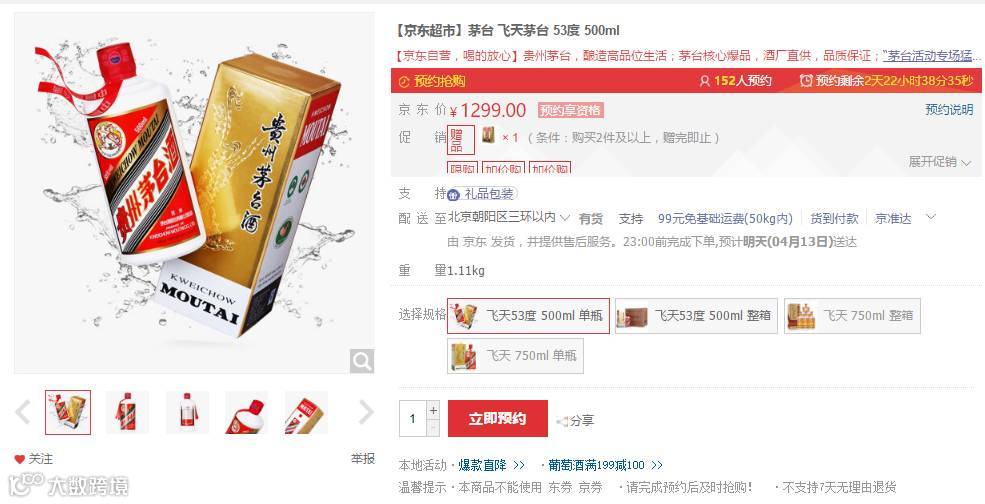Viewport: 985px width, 504px height.
Task: Select 飞天53度 500ml 整箱 option
Action: pos(696,315)
